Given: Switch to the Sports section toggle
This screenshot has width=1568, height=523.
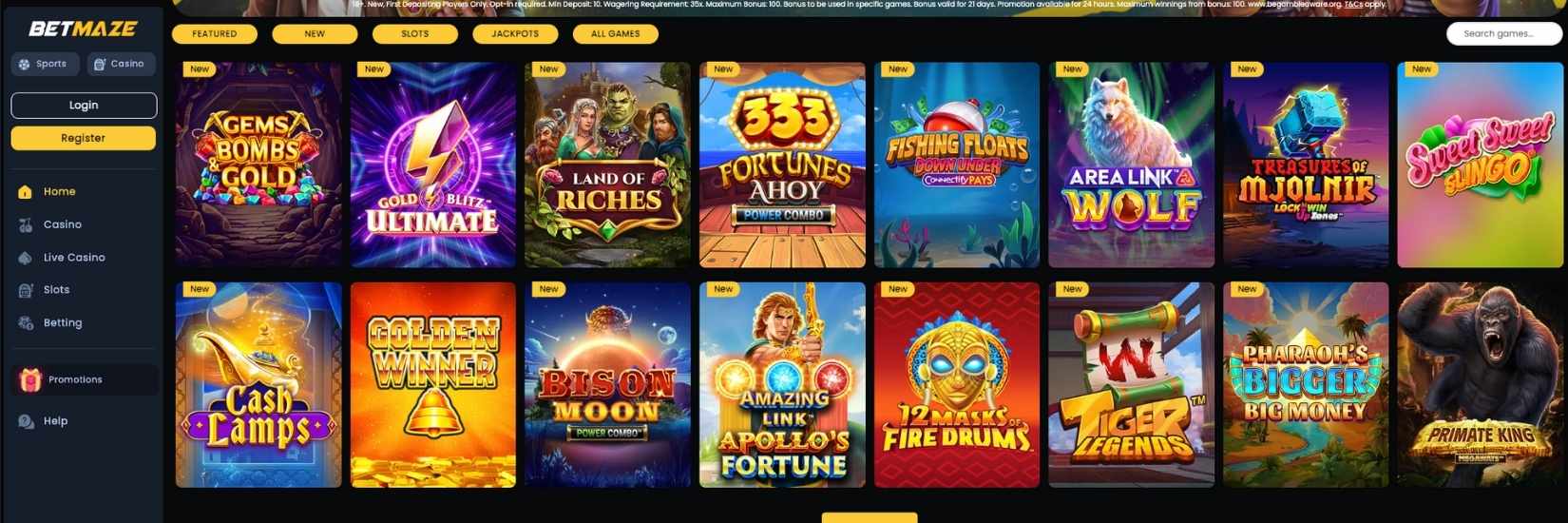Looking at the screenshot, I should pos(44,64).
